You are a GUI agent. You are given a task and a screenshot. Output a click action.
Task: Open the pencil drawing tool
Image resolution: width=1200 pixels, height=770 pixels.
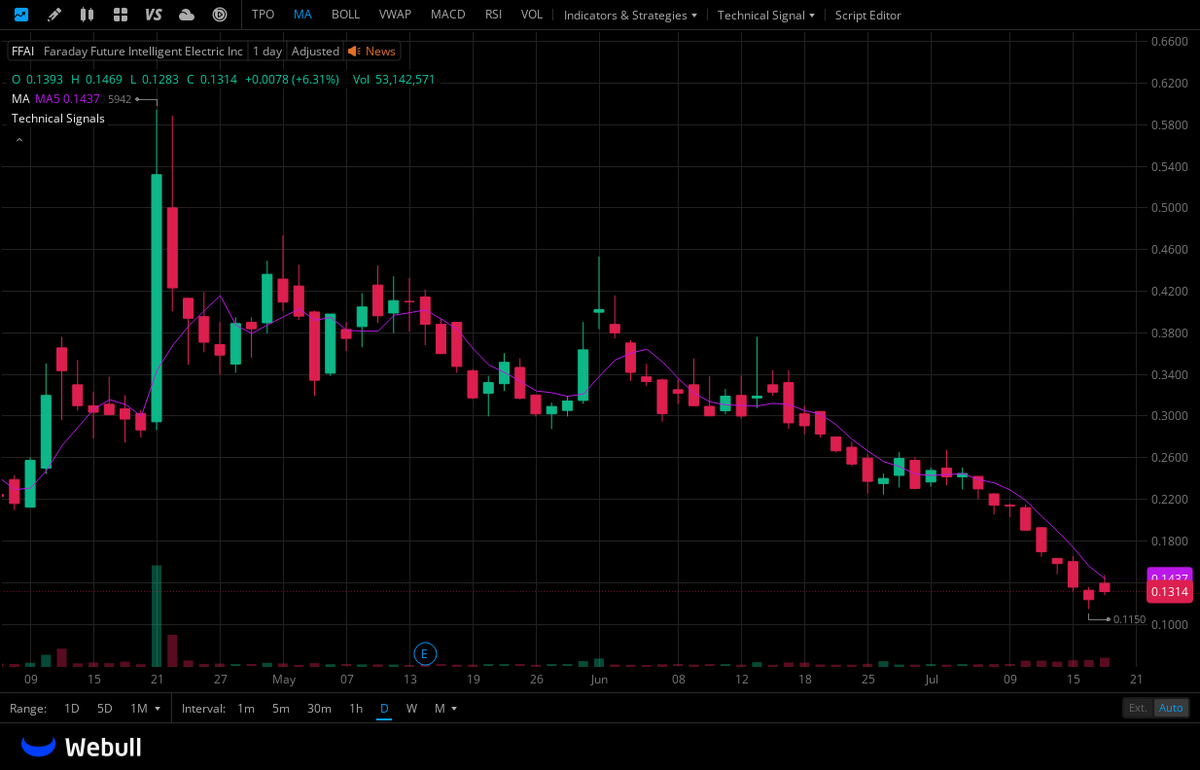coord(54,15)
